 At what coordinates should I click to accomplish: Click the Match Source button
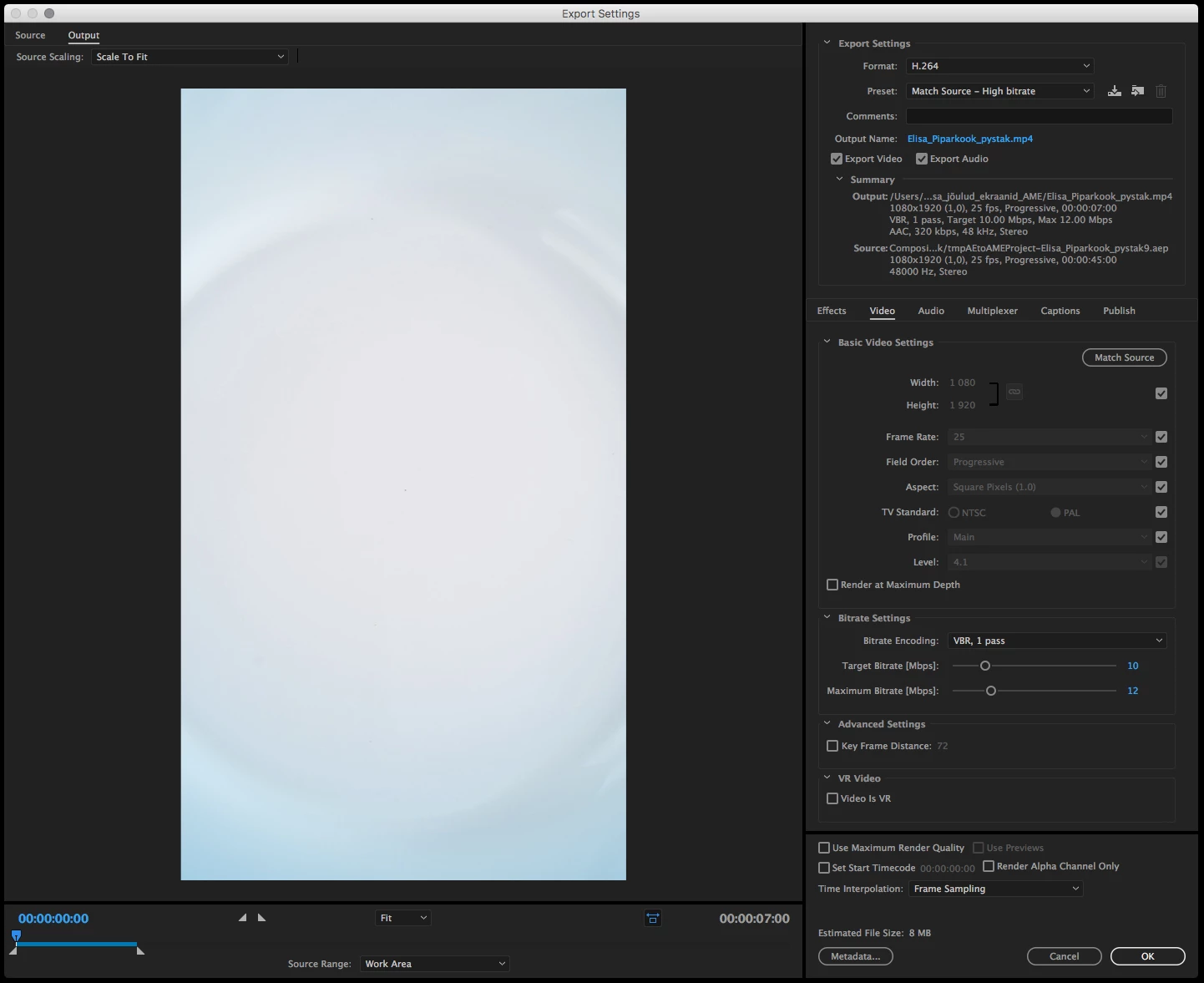point(1125,357)
